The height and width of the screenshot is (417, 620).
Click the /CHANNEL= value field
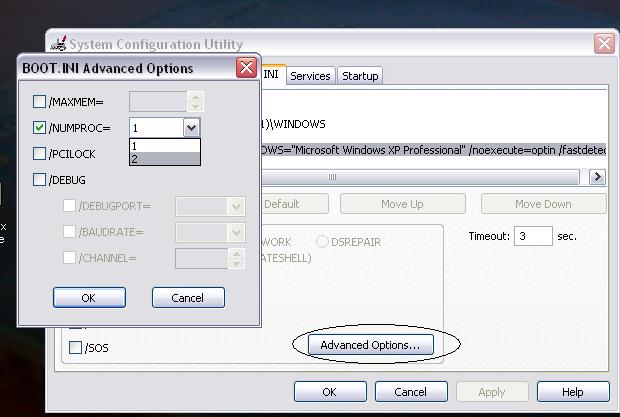(202, 258)
